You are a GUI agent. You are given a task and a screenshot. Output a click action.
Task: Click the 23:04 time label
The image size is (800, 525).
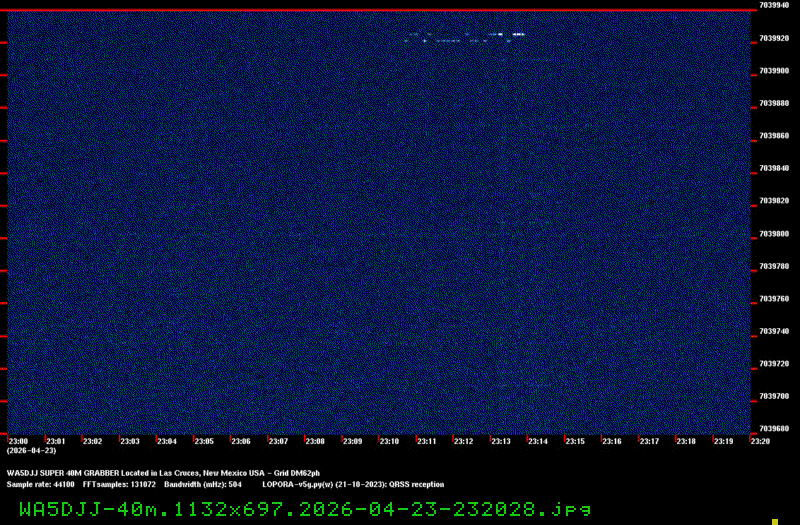pos(167,441)
